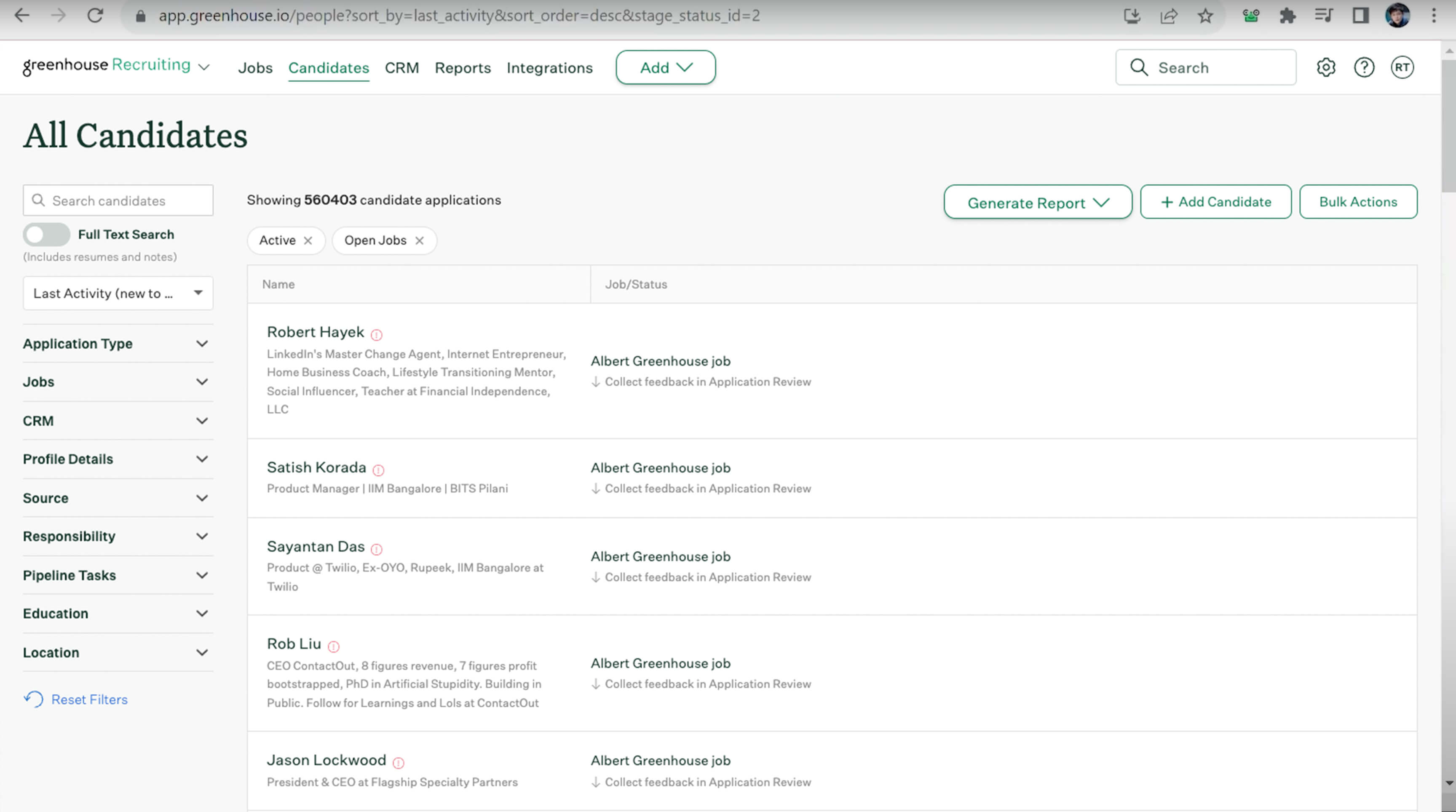
Task: Enable the Full Text Search toggle
Action: click(46, 235)
